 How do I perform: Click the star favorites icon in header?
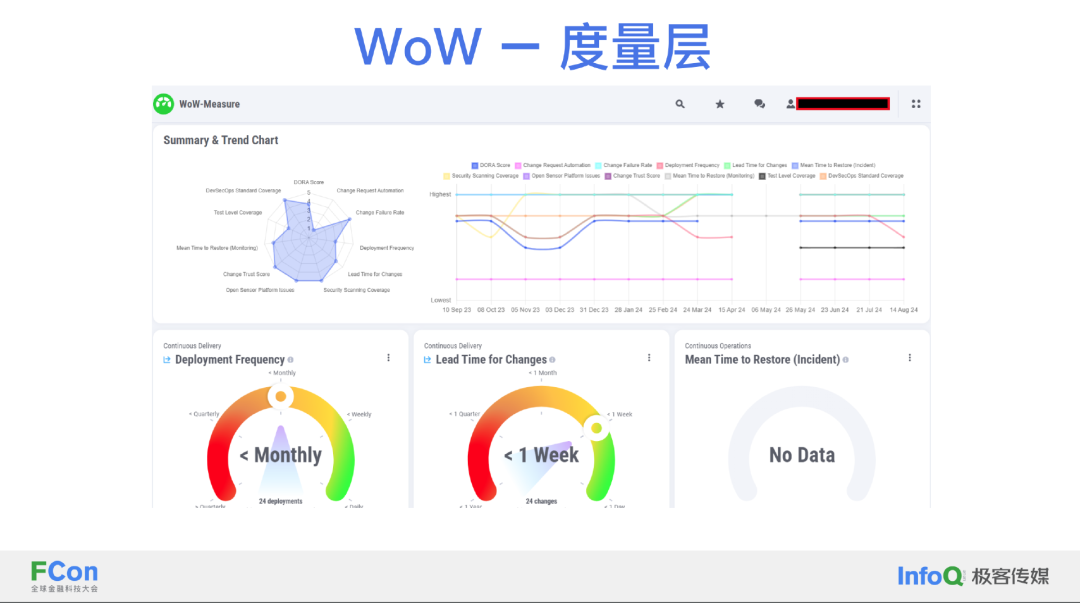(x=720, y=104)
